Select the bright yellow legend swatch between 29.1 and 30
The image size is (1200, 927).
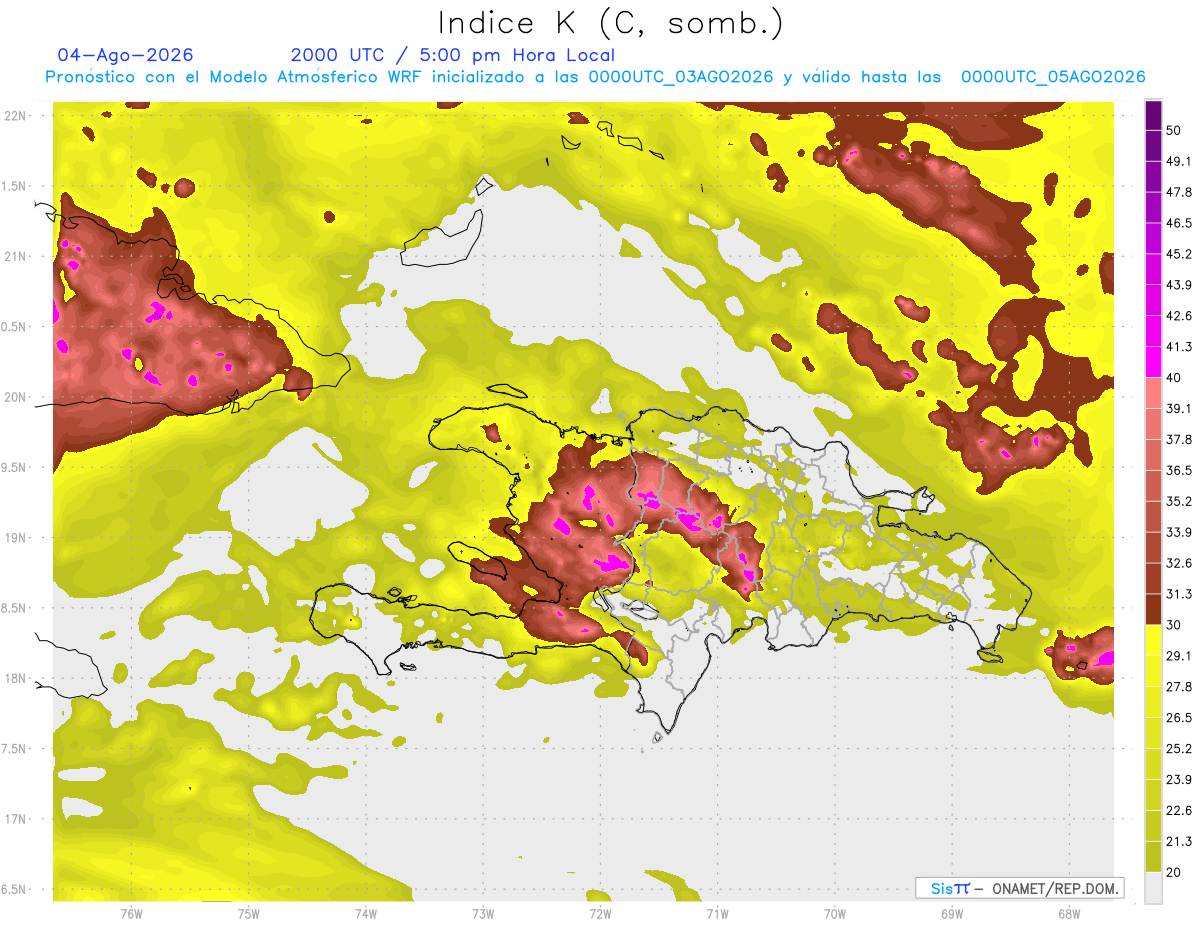coord(1153,640)
